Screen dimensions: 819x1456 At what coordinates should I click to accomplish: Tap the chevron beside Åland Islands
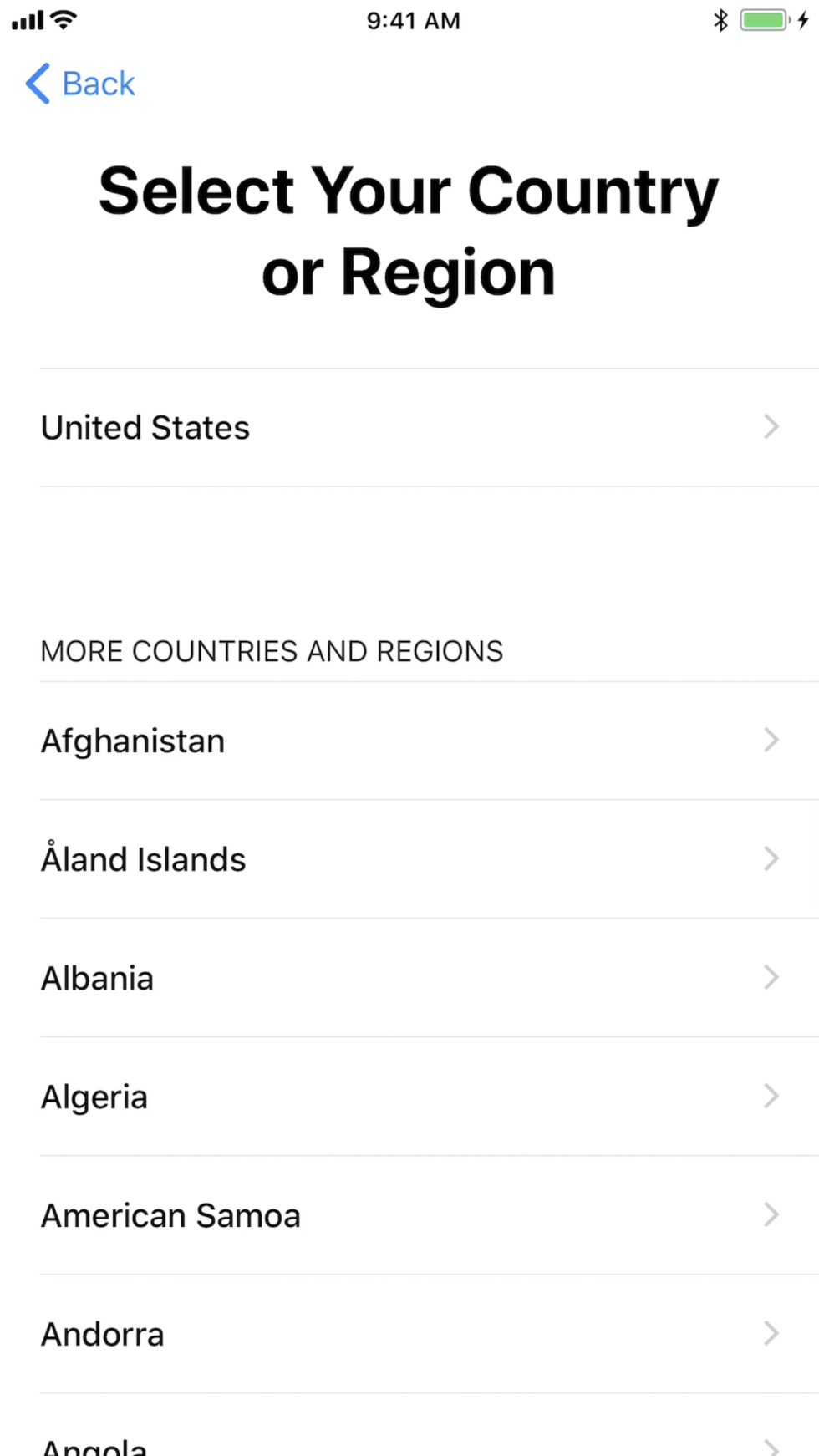point(771,858)
